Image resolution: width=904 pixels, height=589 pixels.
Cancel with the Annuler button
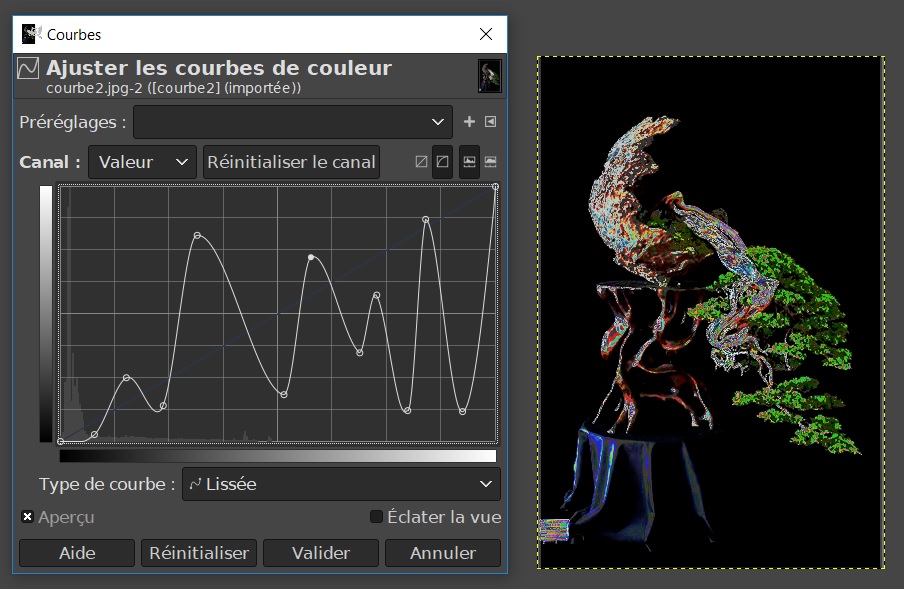click(x=443, y=553)
